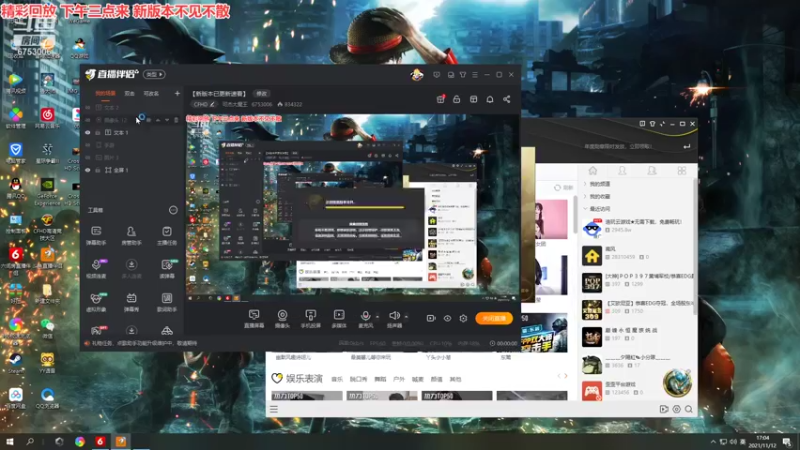Click 刷新 refresh in YY window
This screenshot has height=450, width=800.
coord(564,188)
